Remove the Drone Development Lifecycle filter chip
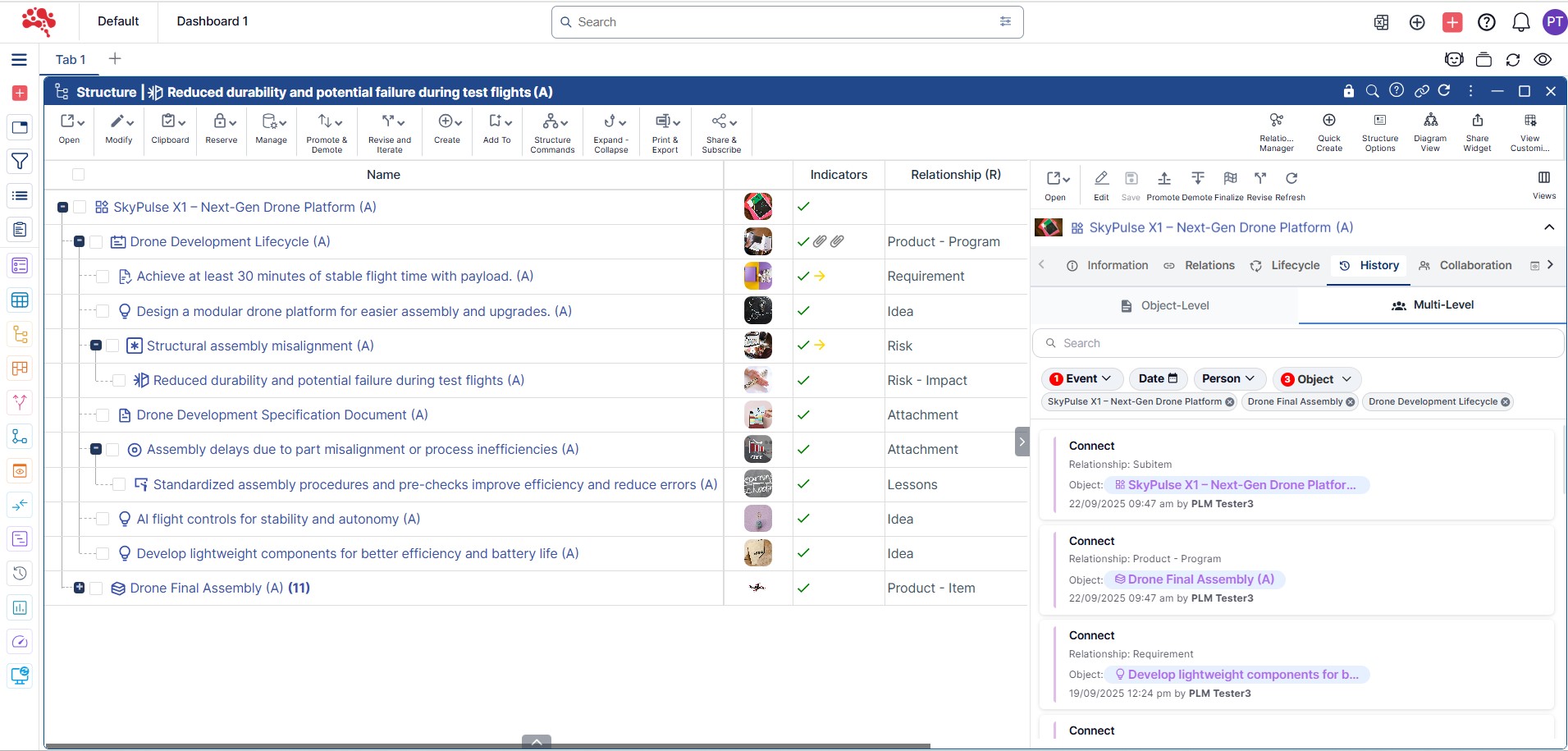The width and height of the screenshot is (1568, 751). click(x=1505, y=402)
